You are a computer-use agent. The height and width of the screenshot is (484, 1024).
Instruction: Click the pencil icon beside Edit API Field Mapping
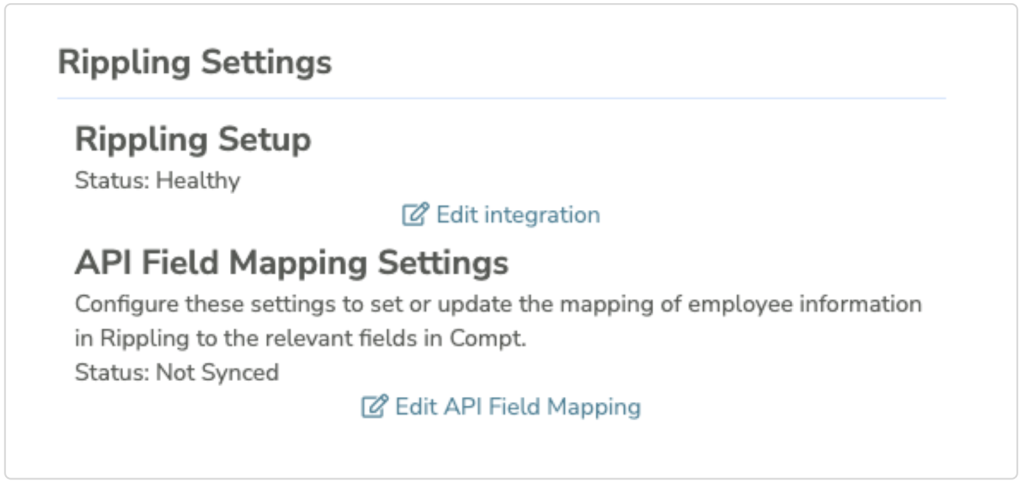[374, 407]
